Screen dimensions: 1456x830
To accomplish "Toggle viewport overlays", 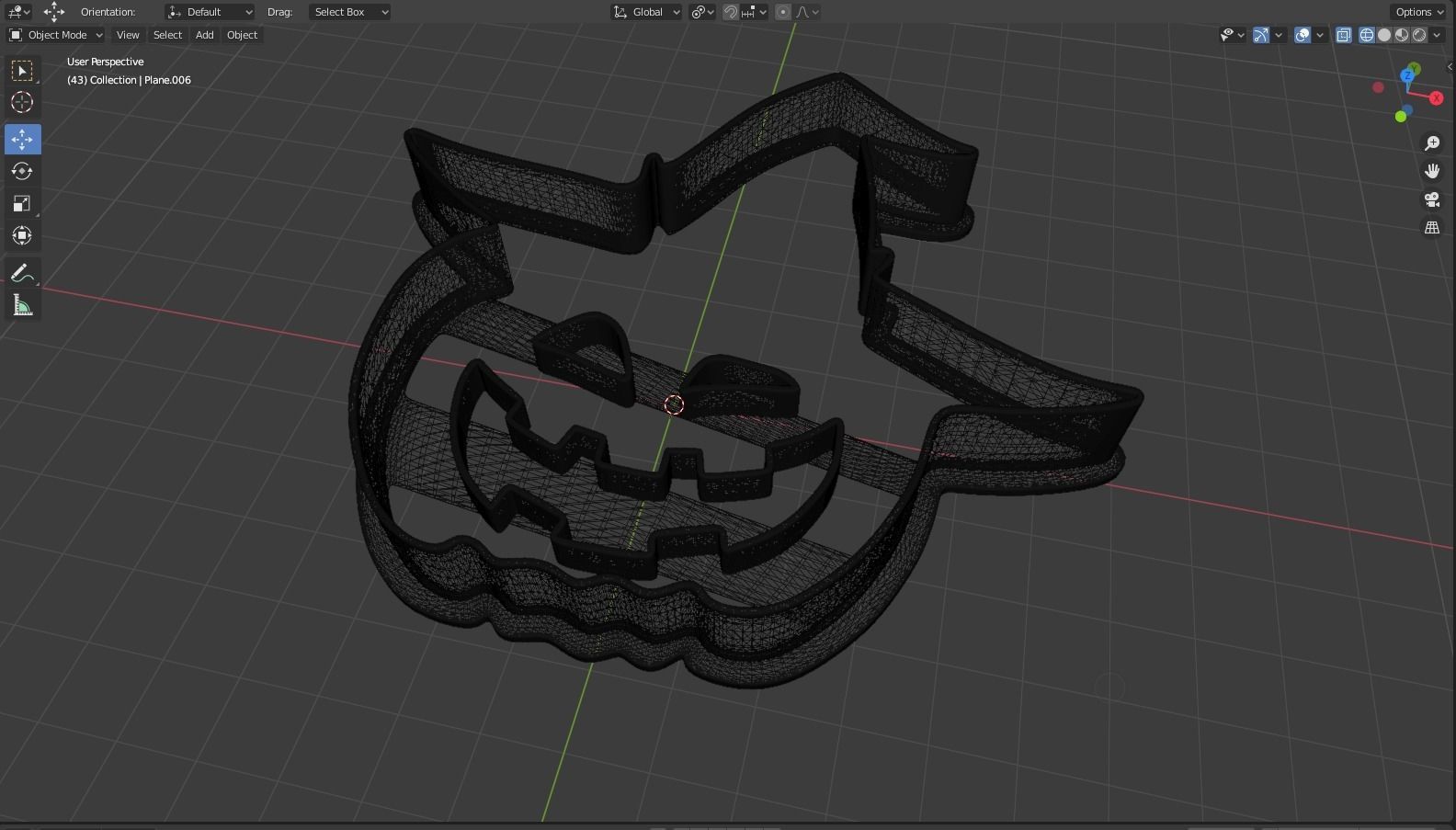I will pos(1302,35).
